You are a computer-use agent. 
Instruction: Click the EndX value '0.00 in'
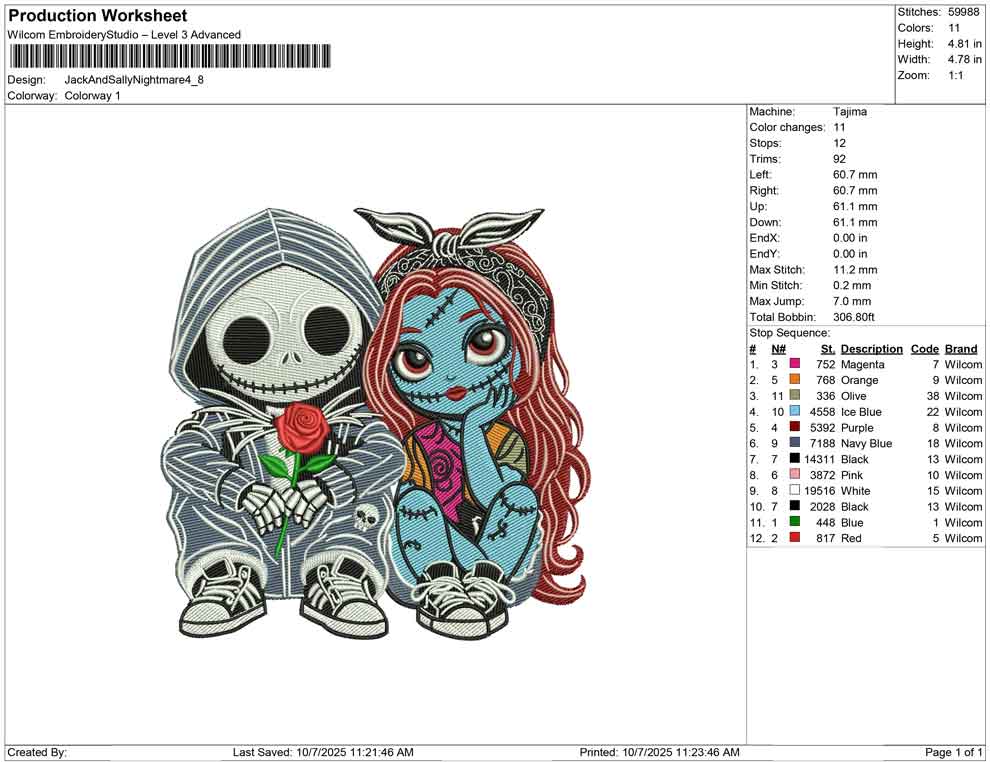[x=850, y=238]
